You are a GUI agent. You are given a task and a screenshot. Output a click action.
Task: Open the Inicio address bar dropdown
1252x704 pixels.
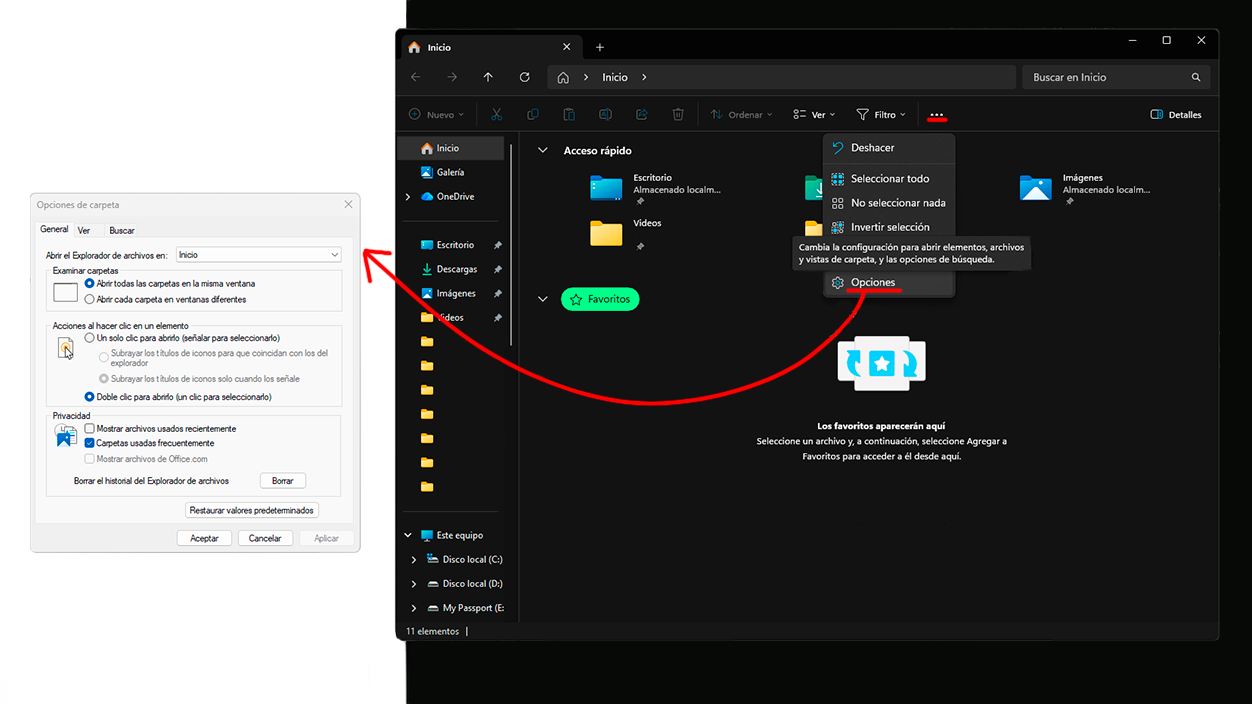pyautogui.click(x=644, y=77)
